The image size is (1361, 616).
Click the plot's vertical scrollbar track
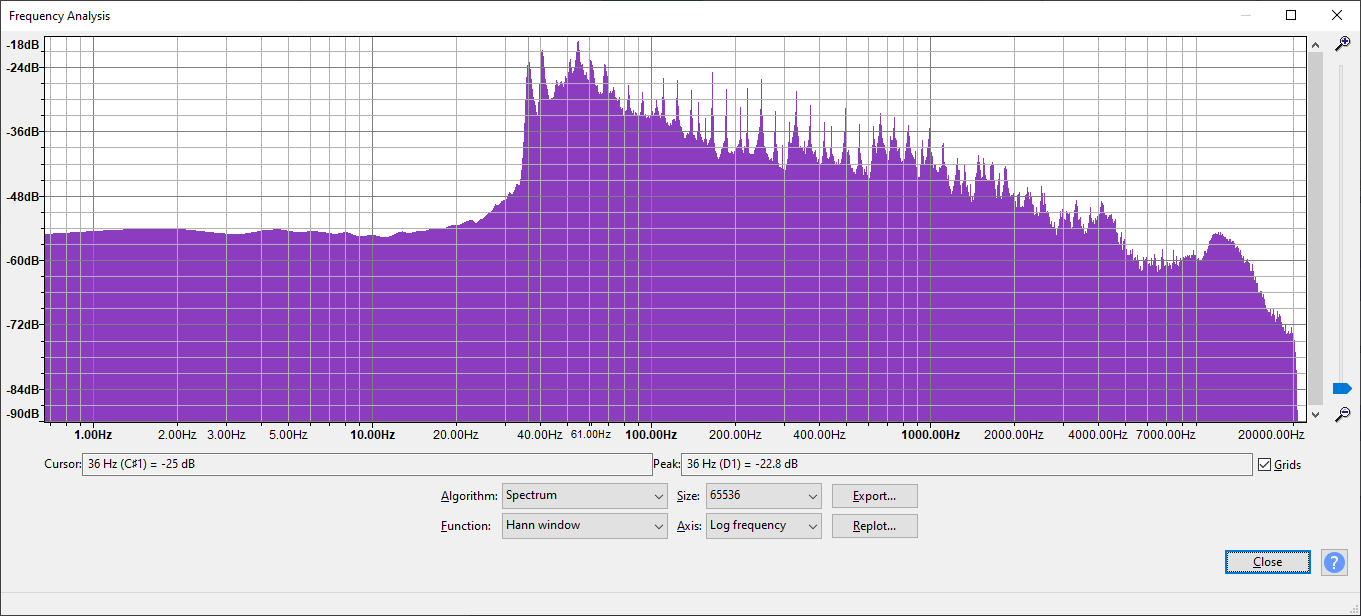pos(1315,230)
